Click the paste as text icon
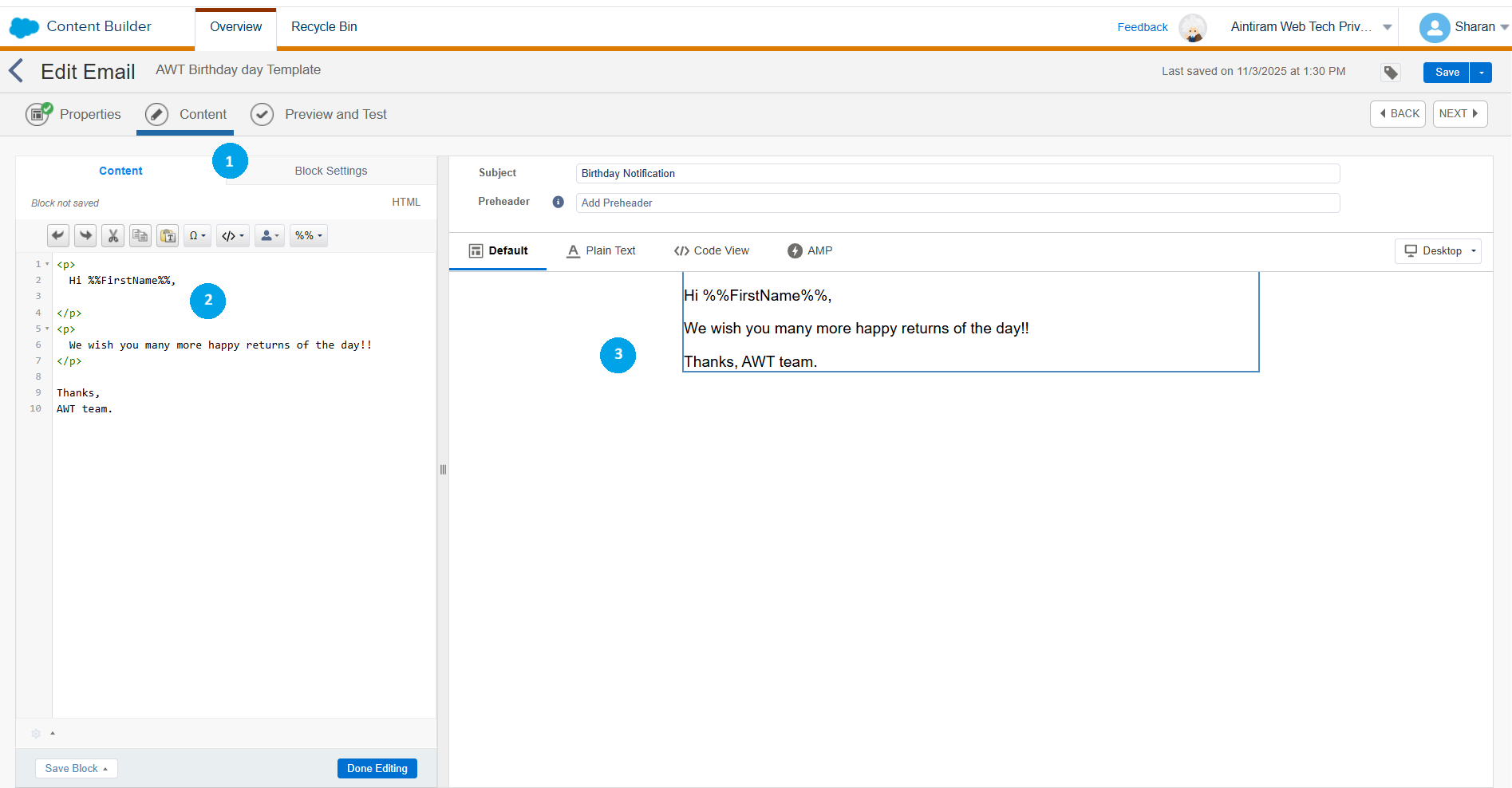The width and height of the screenshot is (1512, 788). (168, 235)
